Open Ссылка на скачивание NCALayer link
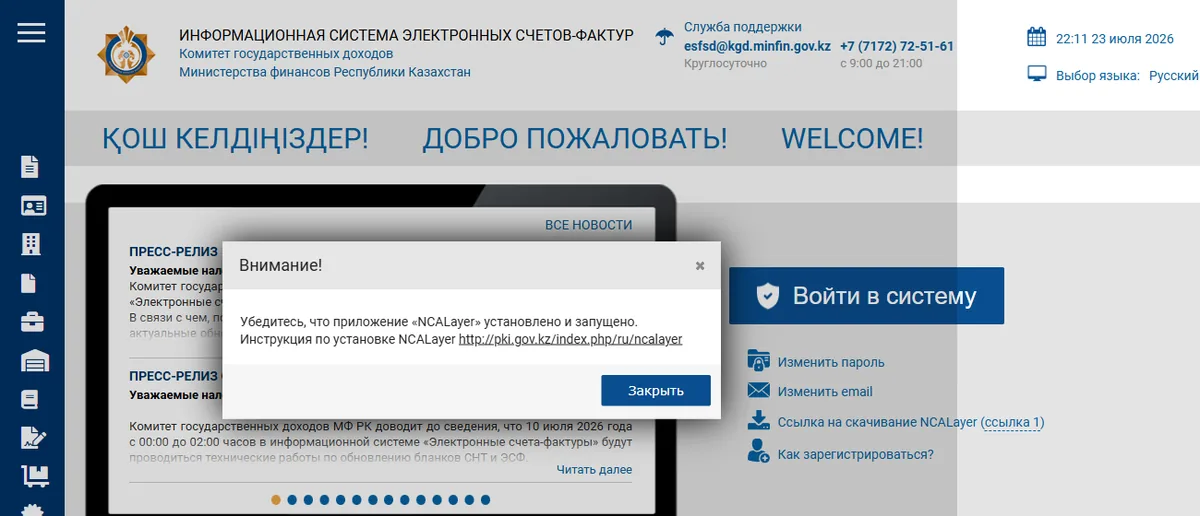This screenshot has height=516, width=1200. coord(877,422)
